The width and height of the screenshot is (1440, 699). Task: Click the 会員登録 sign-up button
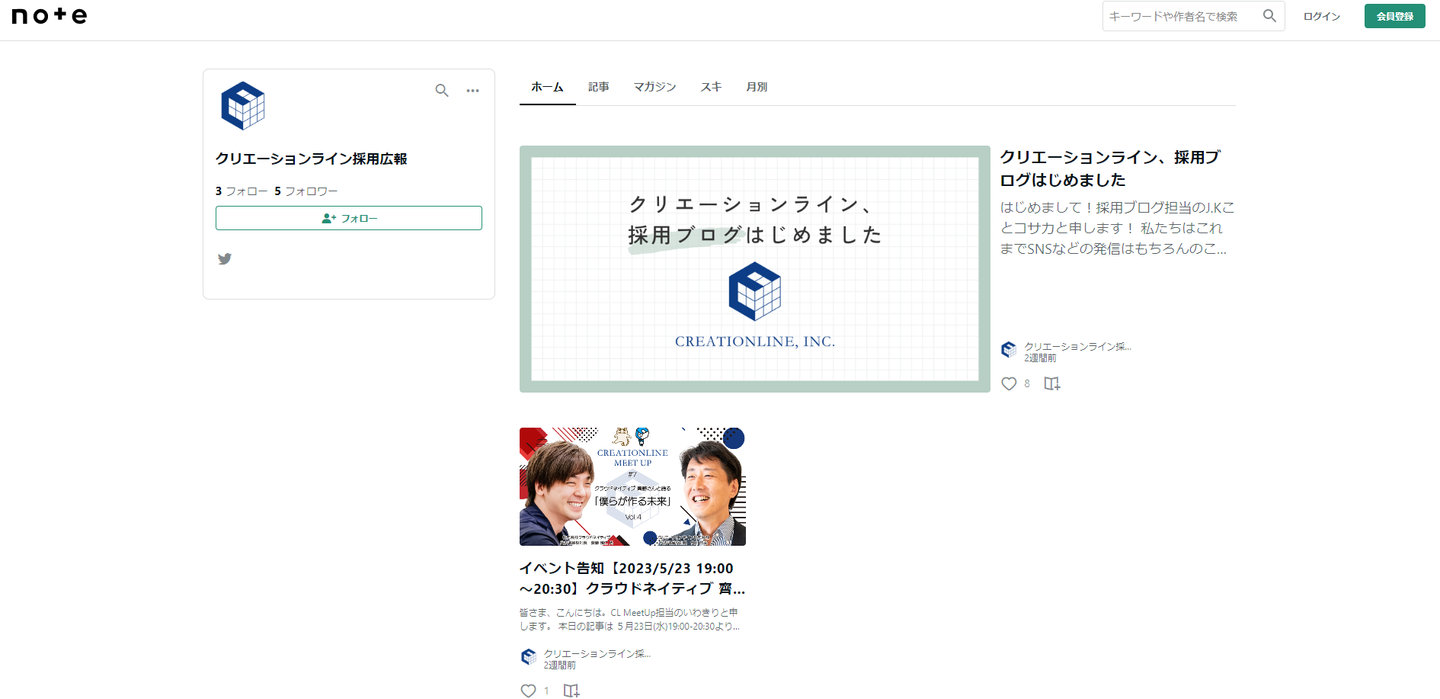(1394, 16)
